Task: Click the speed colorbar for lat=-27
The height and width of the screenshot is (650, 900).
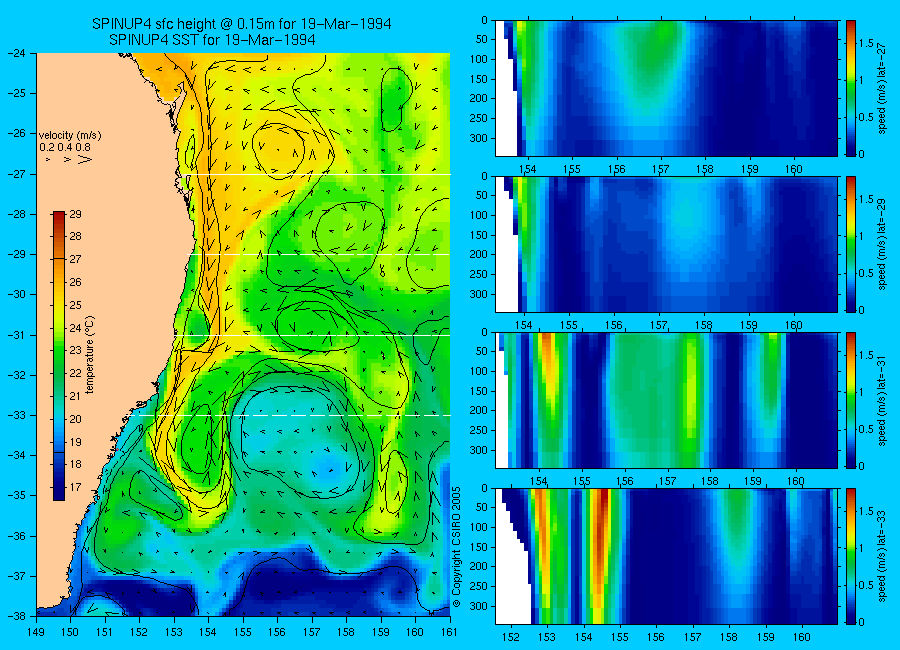Action: [x=850, y=88]
